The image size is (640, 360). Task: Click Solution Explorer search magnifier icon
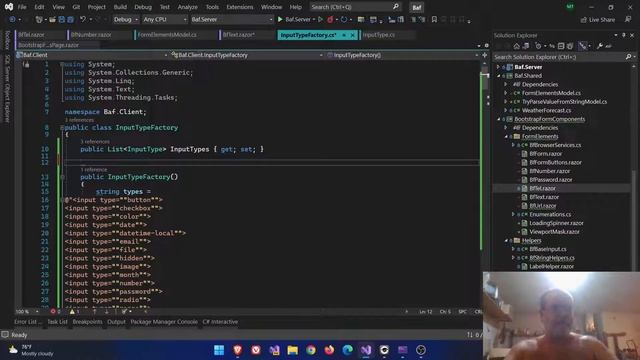pos(628,57)
